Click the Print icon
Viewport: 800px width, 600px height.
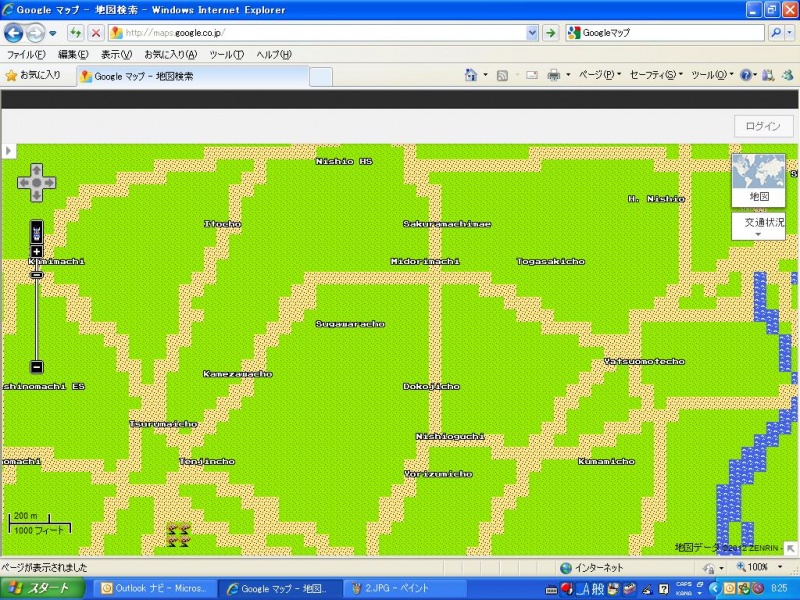point(554,76)
